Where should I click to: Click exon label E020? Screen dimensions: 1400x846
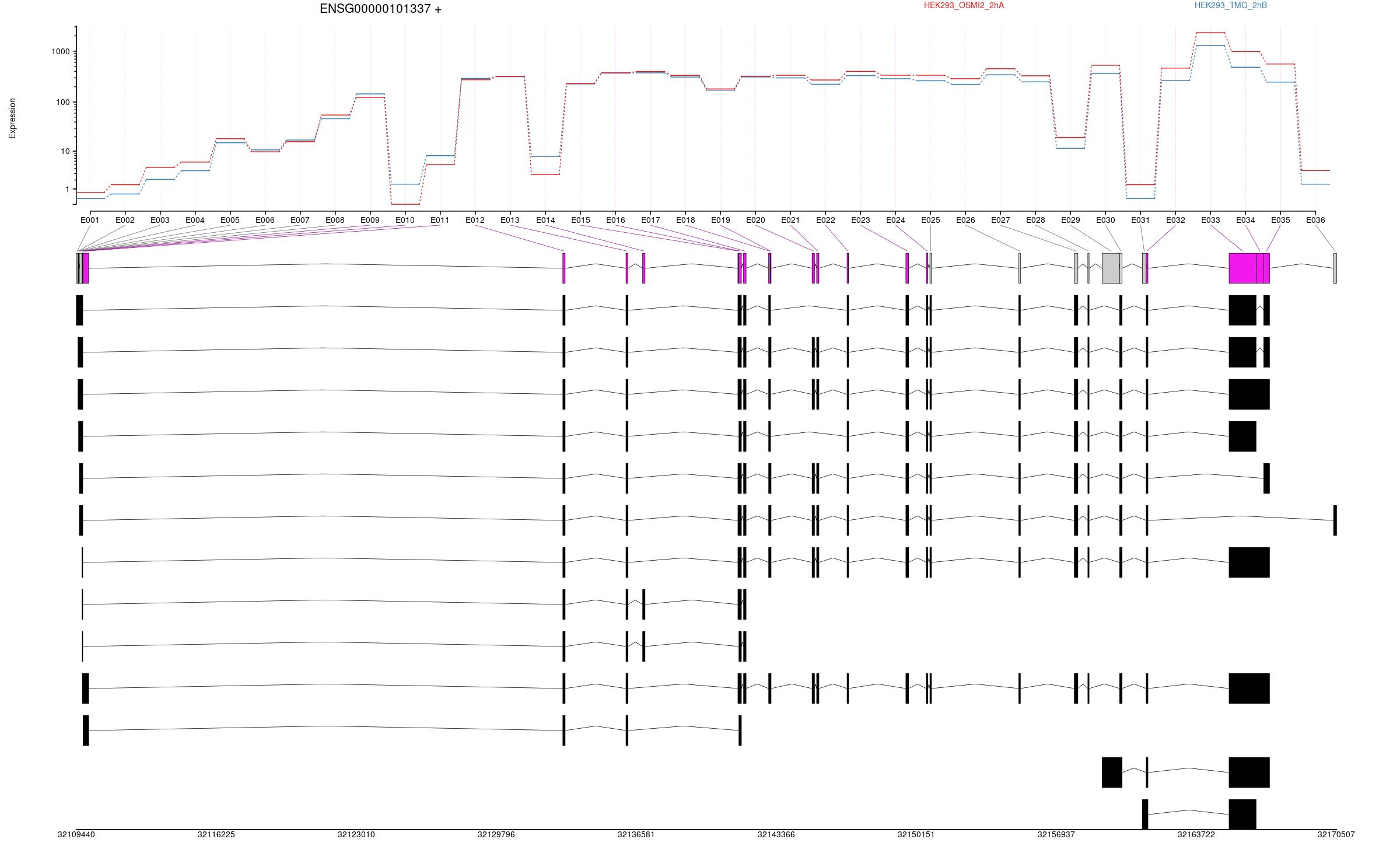coord(755,220)
